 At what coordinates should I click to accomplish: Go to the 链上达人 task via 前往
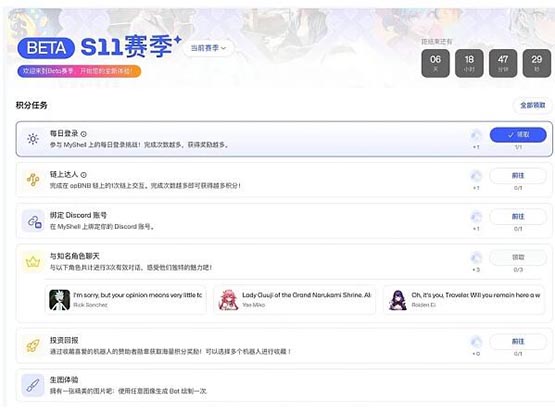point(518,176)
